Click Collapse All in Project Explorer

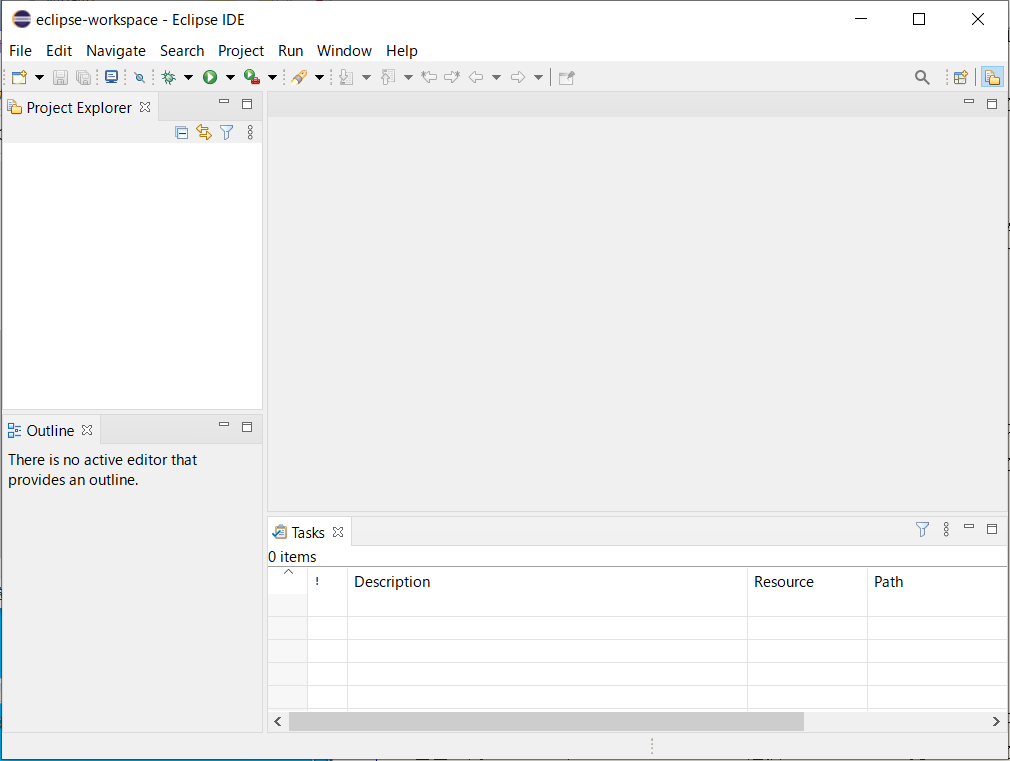182,133
